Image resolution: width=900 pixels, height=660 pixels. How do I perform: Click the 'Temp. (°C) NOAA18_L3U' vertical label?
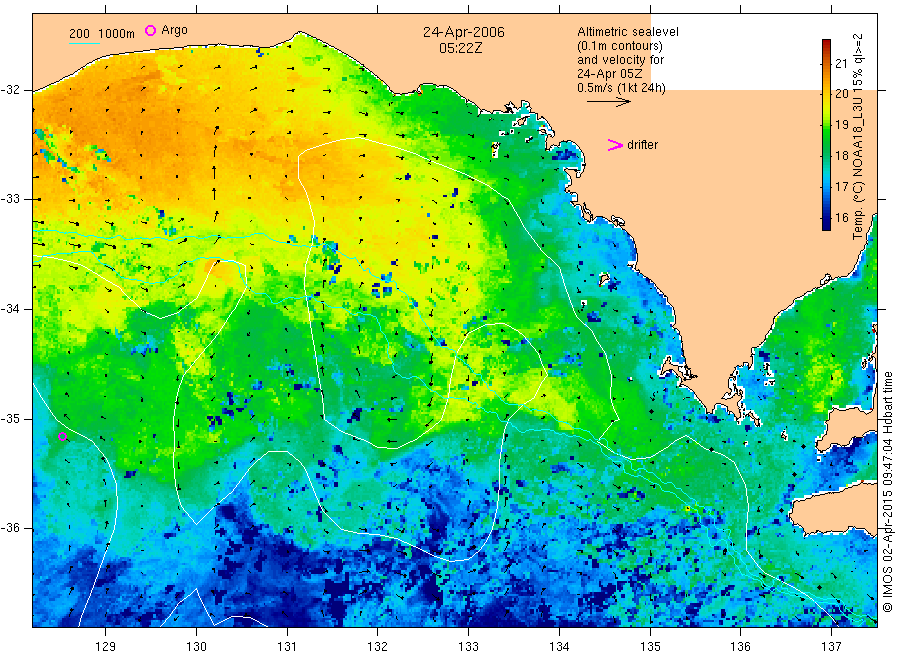(x=858, y=168)
